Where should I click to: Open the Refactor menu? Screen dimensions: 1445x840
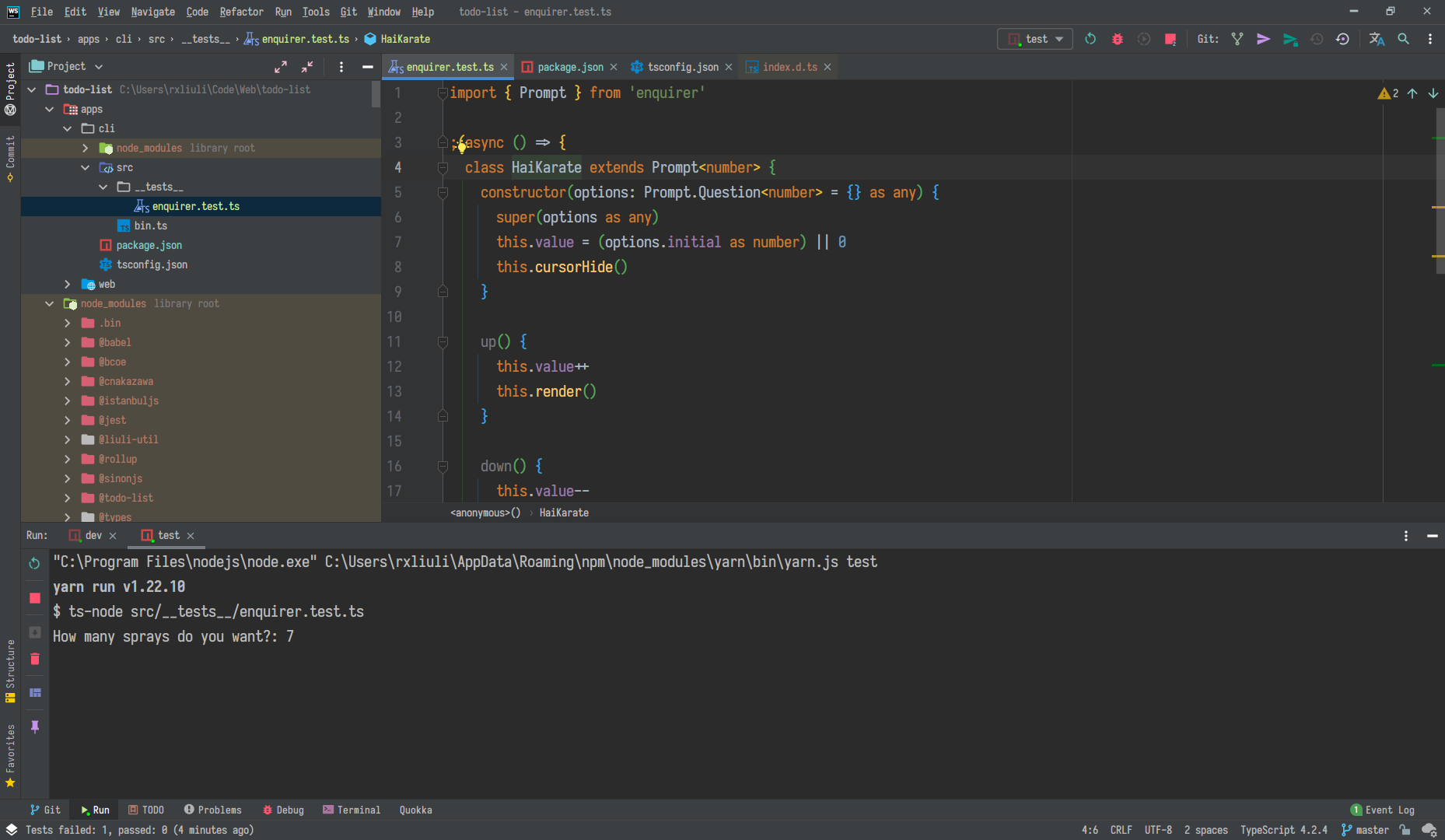241,12
